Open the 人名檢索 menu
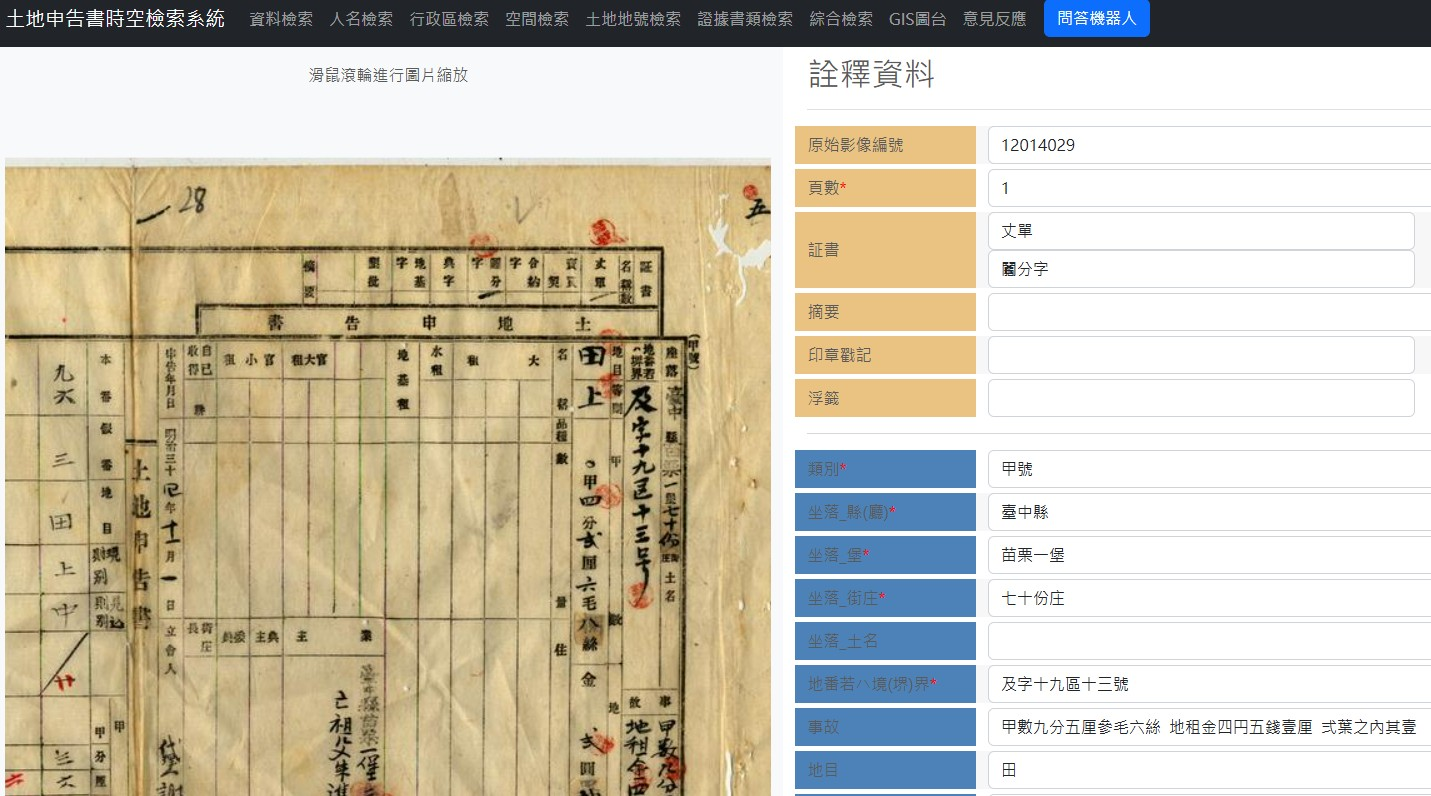 pos(361,18)
